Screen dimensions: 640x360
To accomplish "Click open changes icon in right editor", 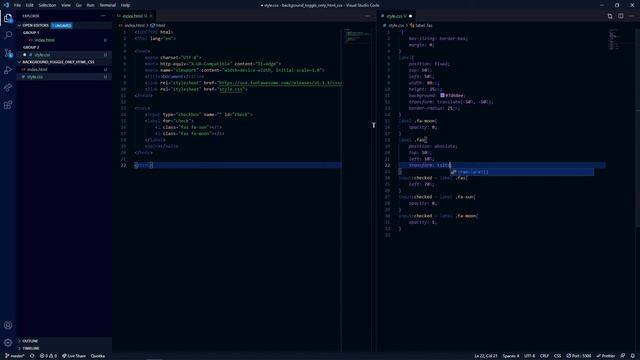I will 610,16.
